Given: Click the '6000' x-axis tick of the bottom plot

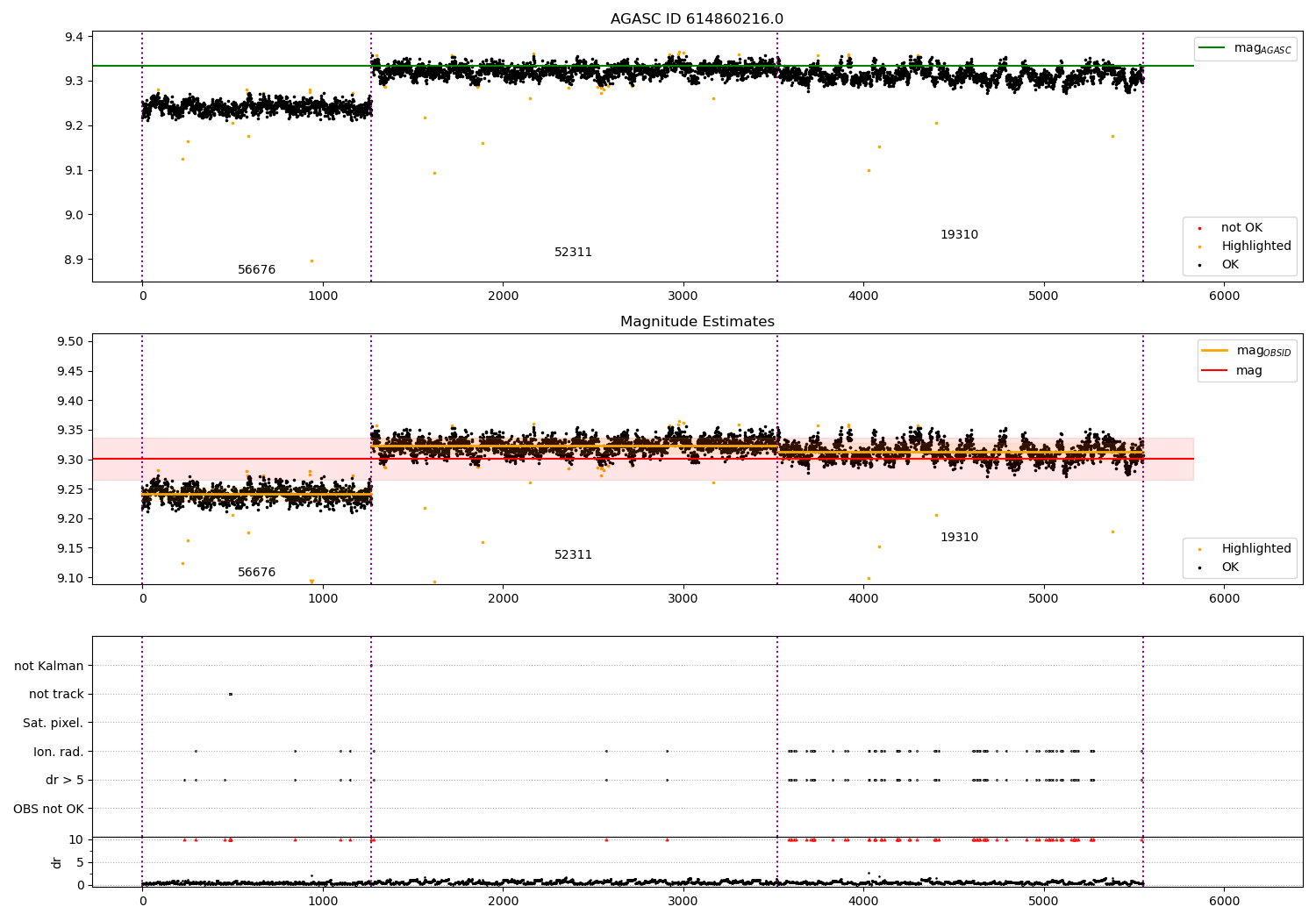Looking at the screenshot, I should (1224, 901).
